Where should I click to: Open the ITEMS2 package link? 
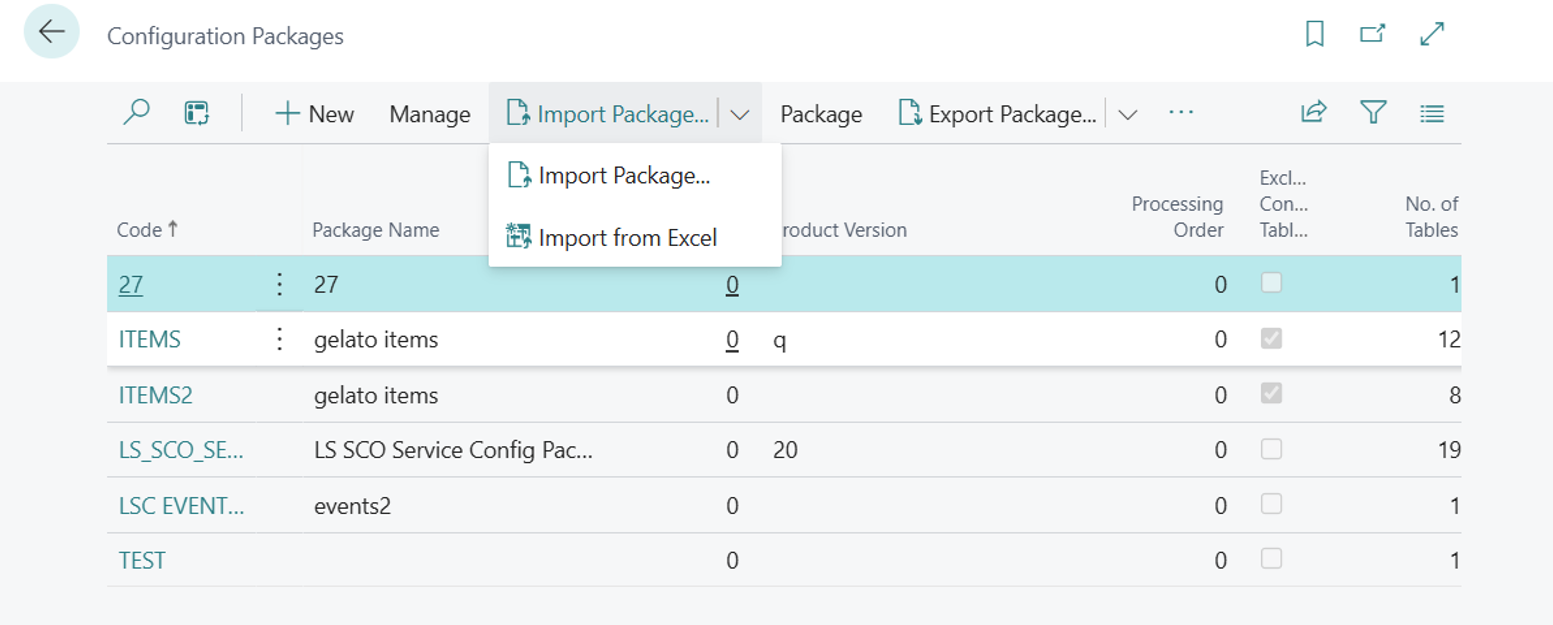(x=155, y=395)
